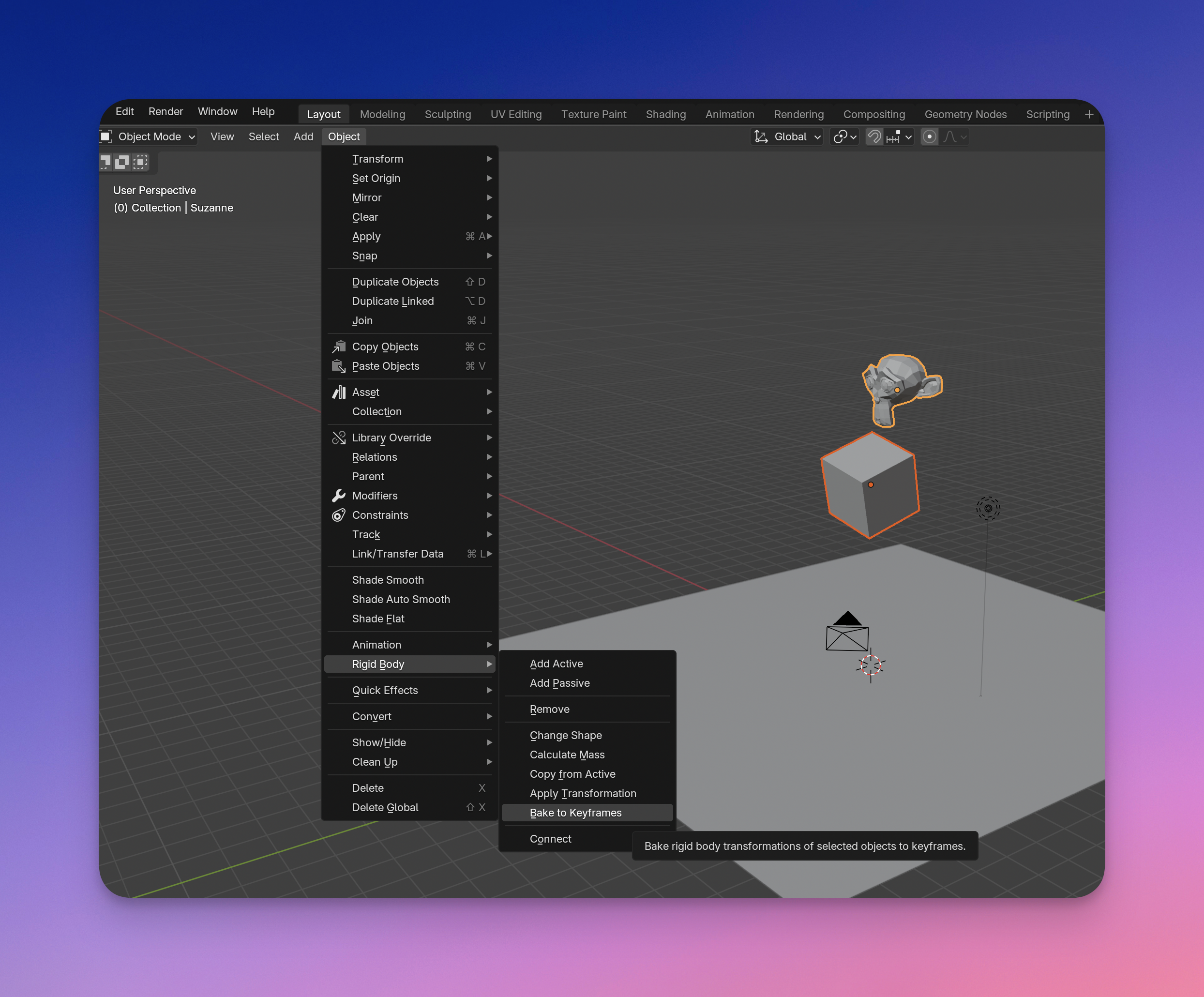The height and width of the screenshot is (997, 1204).
Task: Open the Global transform orientation dropdown
Action: (787, 136)
